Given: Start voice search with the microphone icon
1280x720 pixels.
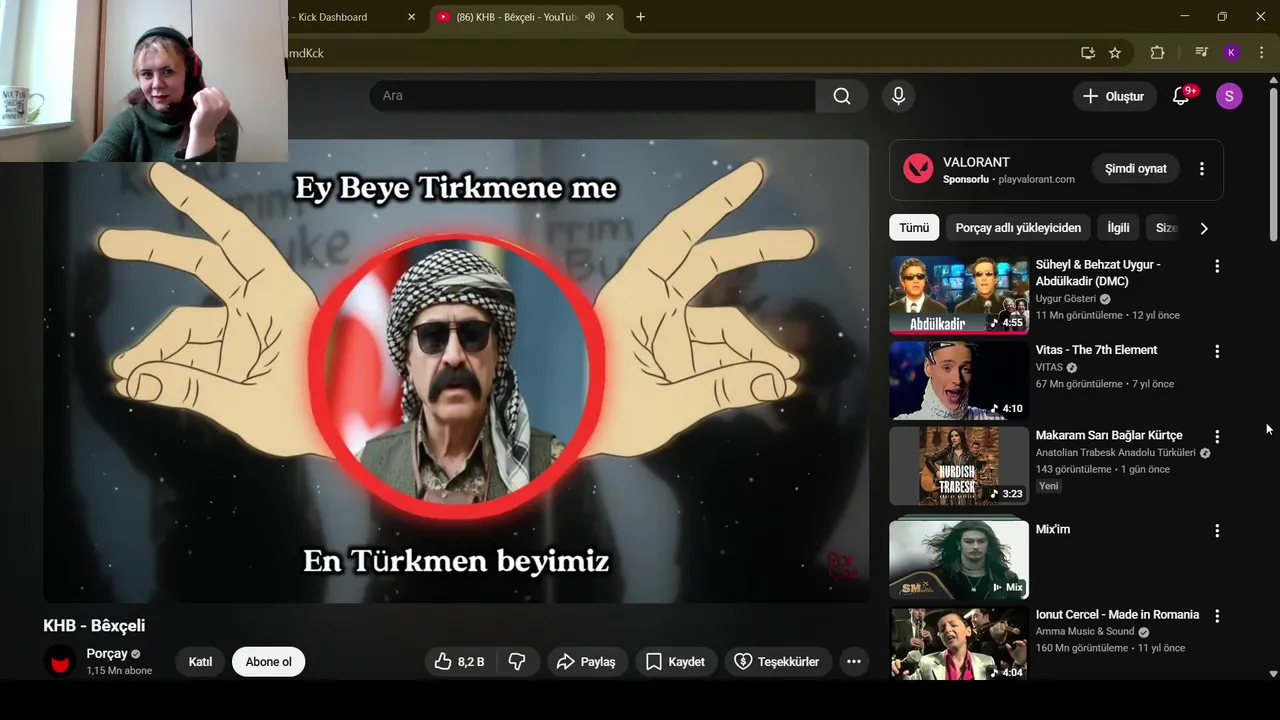Looking at the screenshot, I should [x=898, y=96].
